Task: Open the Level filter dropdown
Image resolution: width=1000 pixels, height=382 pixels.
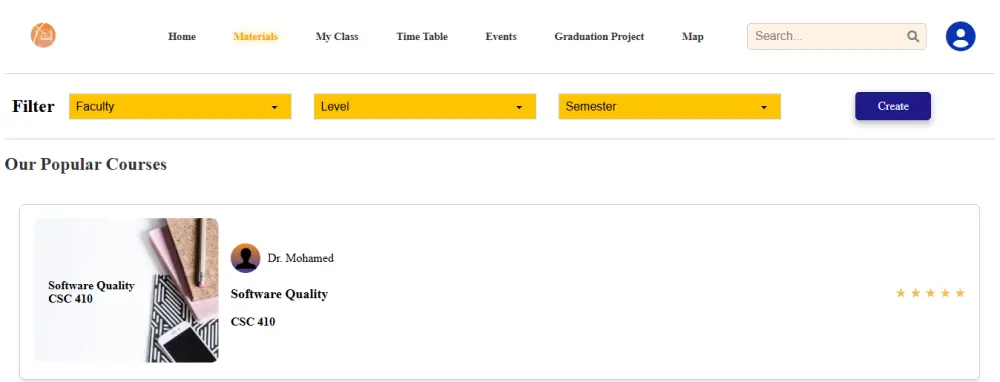Action: coord(425,107)
